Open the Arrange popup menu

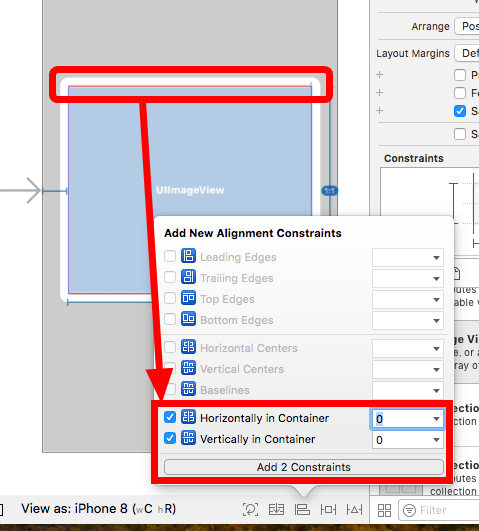pos(466,26)
